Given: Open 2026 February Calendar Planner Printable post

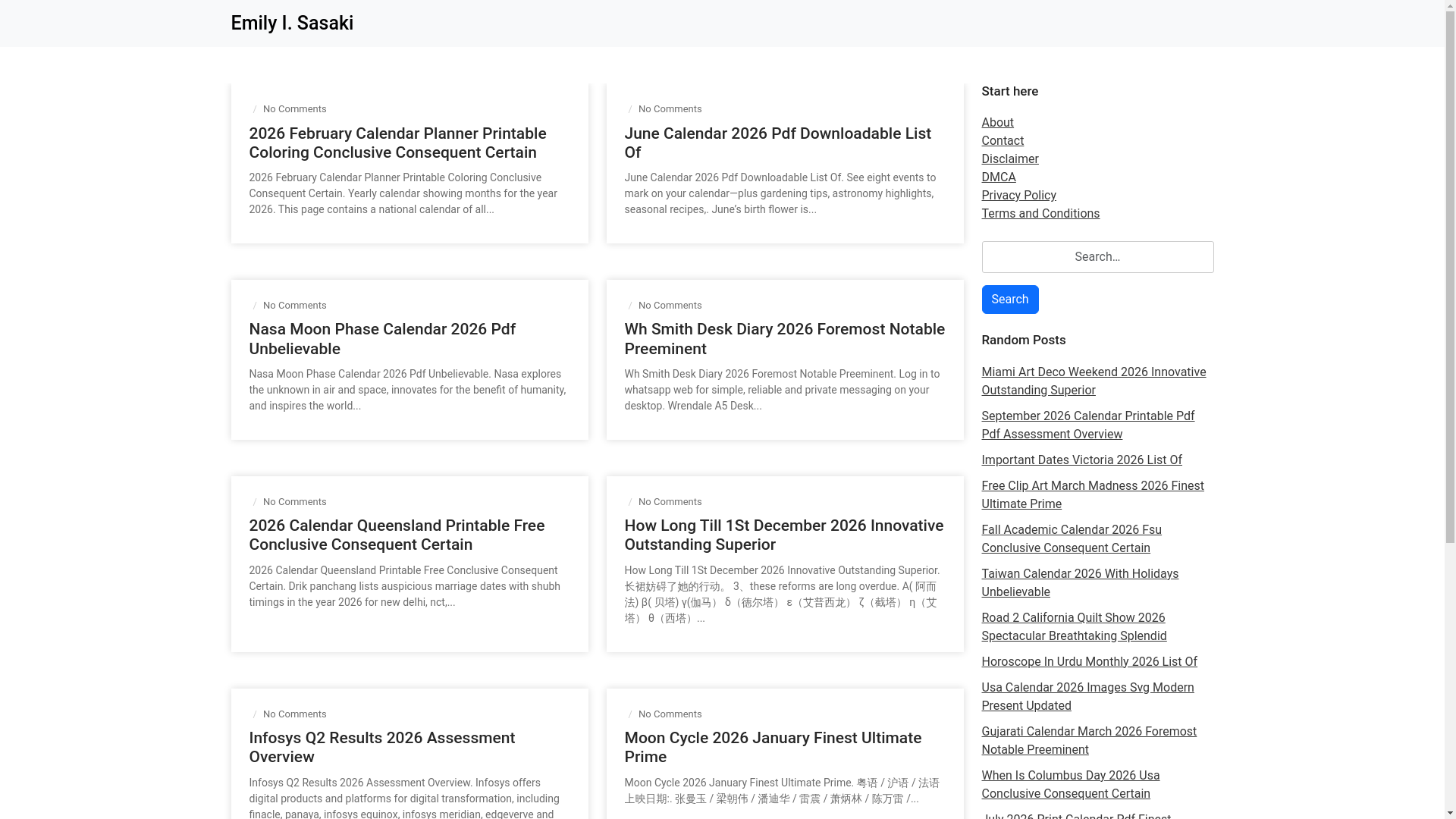Looking at the screenshot, I should pos(397,143).
